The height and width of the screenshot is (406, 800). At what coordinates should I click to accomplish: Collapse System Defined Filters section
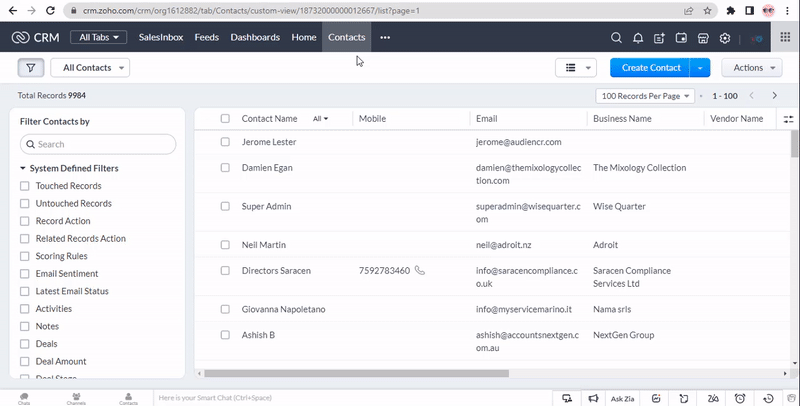[x=23, y=168]
